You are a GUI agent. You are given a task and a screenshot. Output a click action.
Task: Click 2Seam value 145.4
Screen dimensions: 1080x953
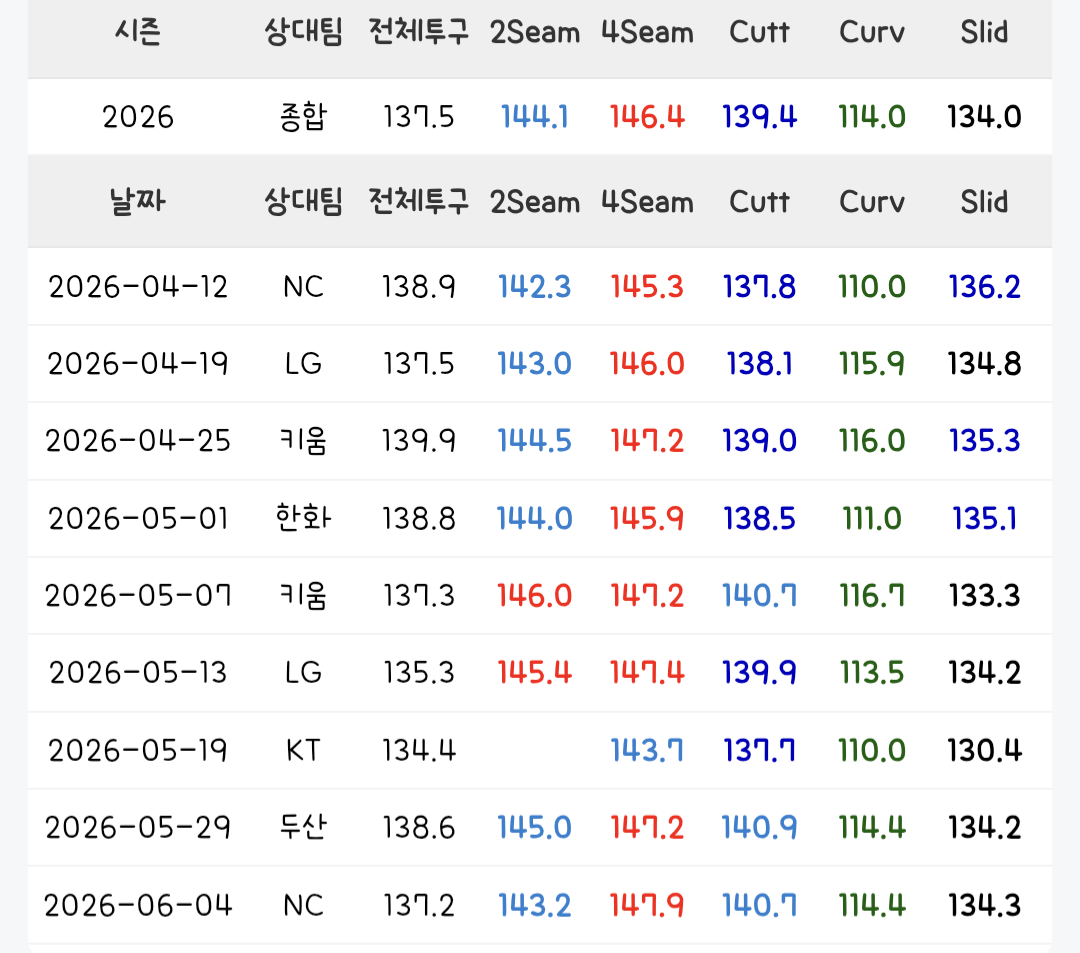(534, 673)
